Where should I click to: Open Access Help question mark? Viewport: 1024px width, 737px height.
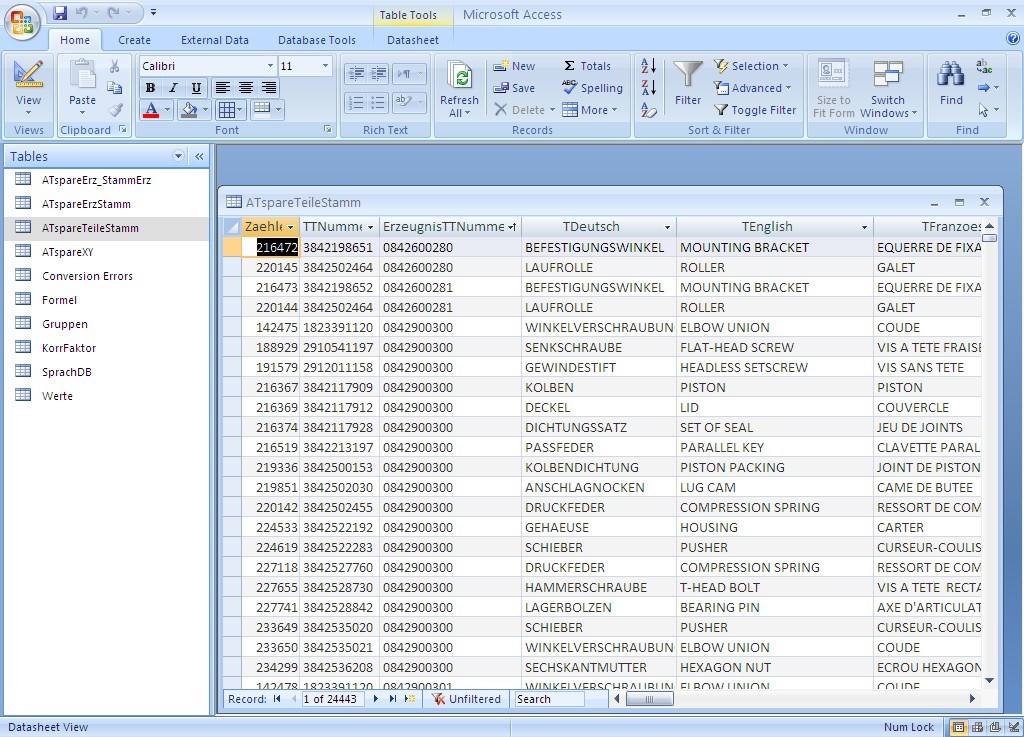click(x=1014, y=39)
